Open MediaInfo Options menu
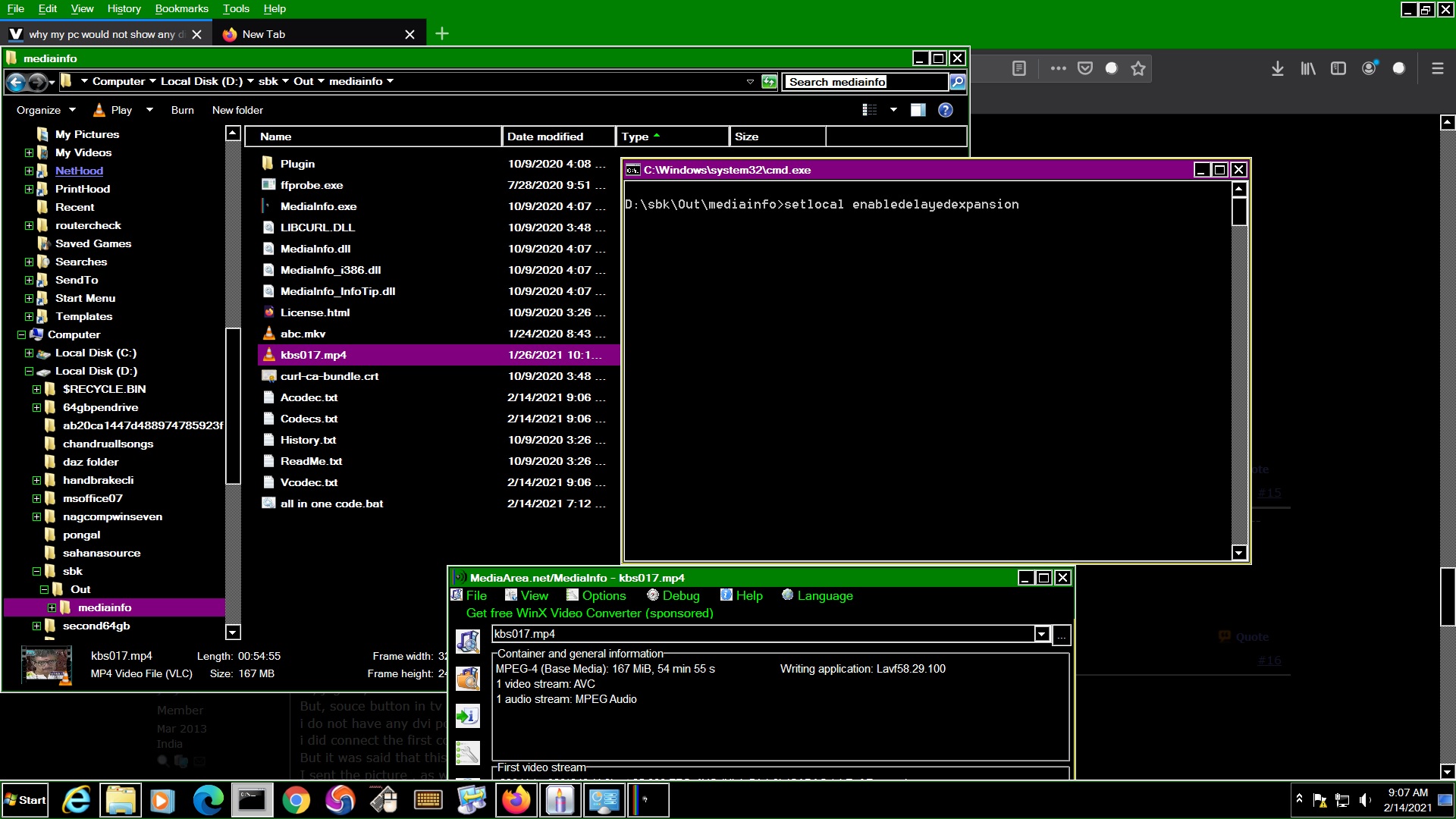Viewport: 1456px width, 819px height. pos(596,596)
